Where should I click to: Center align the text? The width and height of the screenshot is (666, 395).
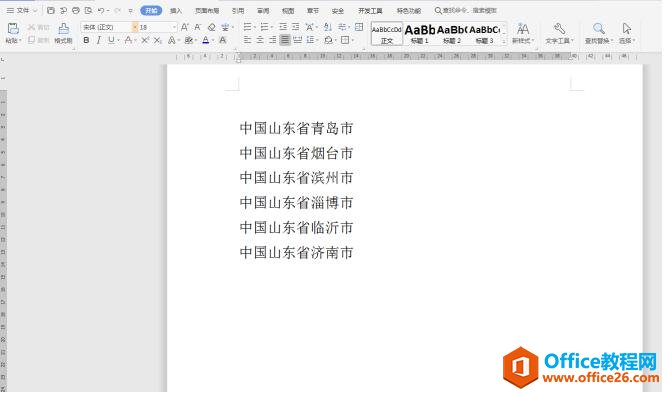[x=260, y=40]
